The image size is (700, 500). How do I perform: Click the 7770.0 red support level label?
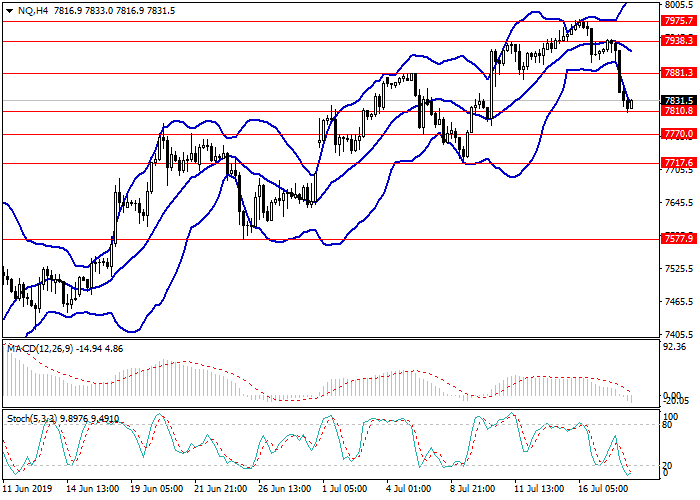[678, 133]
